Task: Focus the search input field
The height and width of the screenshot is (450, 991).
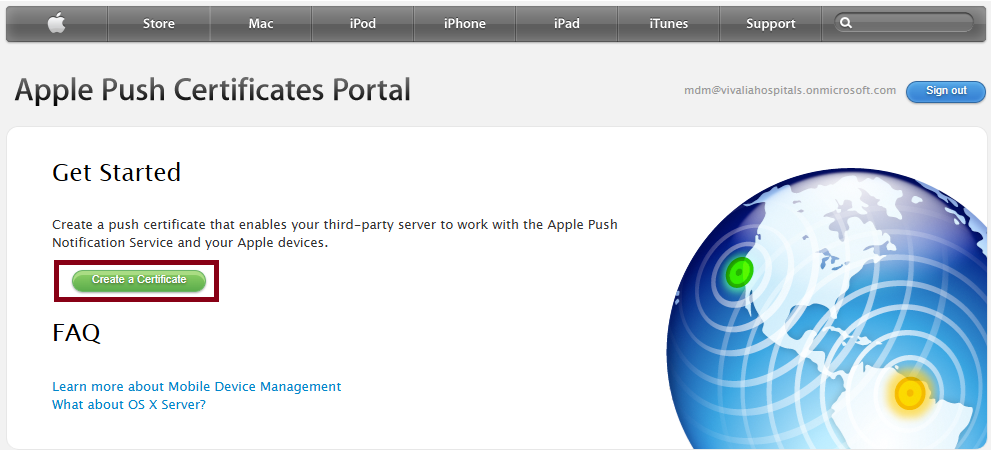Action: click(904, 23)
